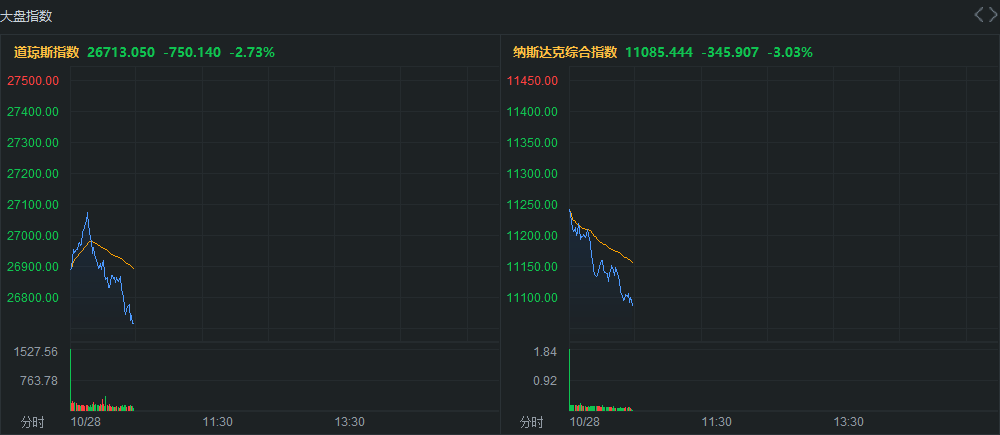
Task: Select the Dow price value 26713.050
Action: point(121,52)
